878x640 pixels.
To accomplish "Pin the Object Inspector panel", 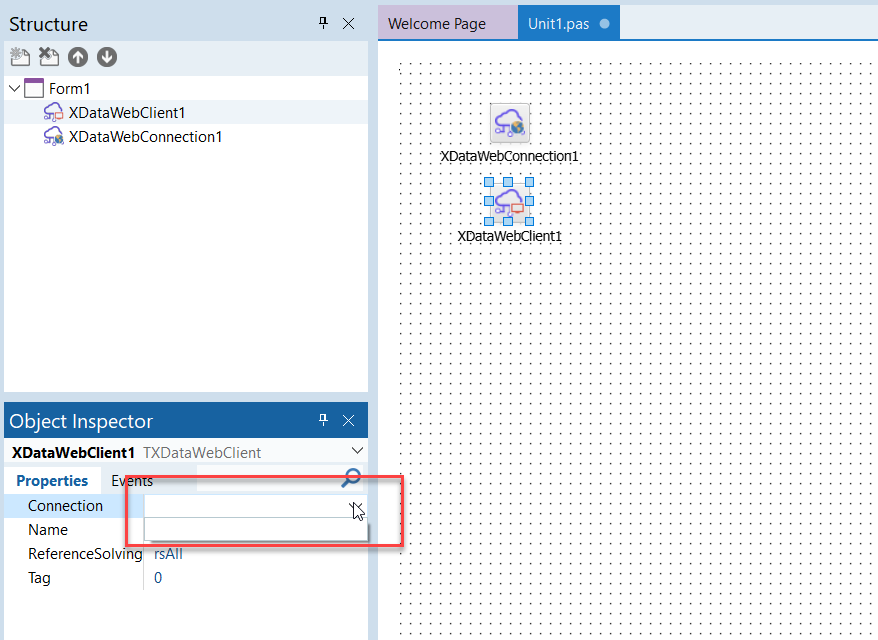I will 323,420.
